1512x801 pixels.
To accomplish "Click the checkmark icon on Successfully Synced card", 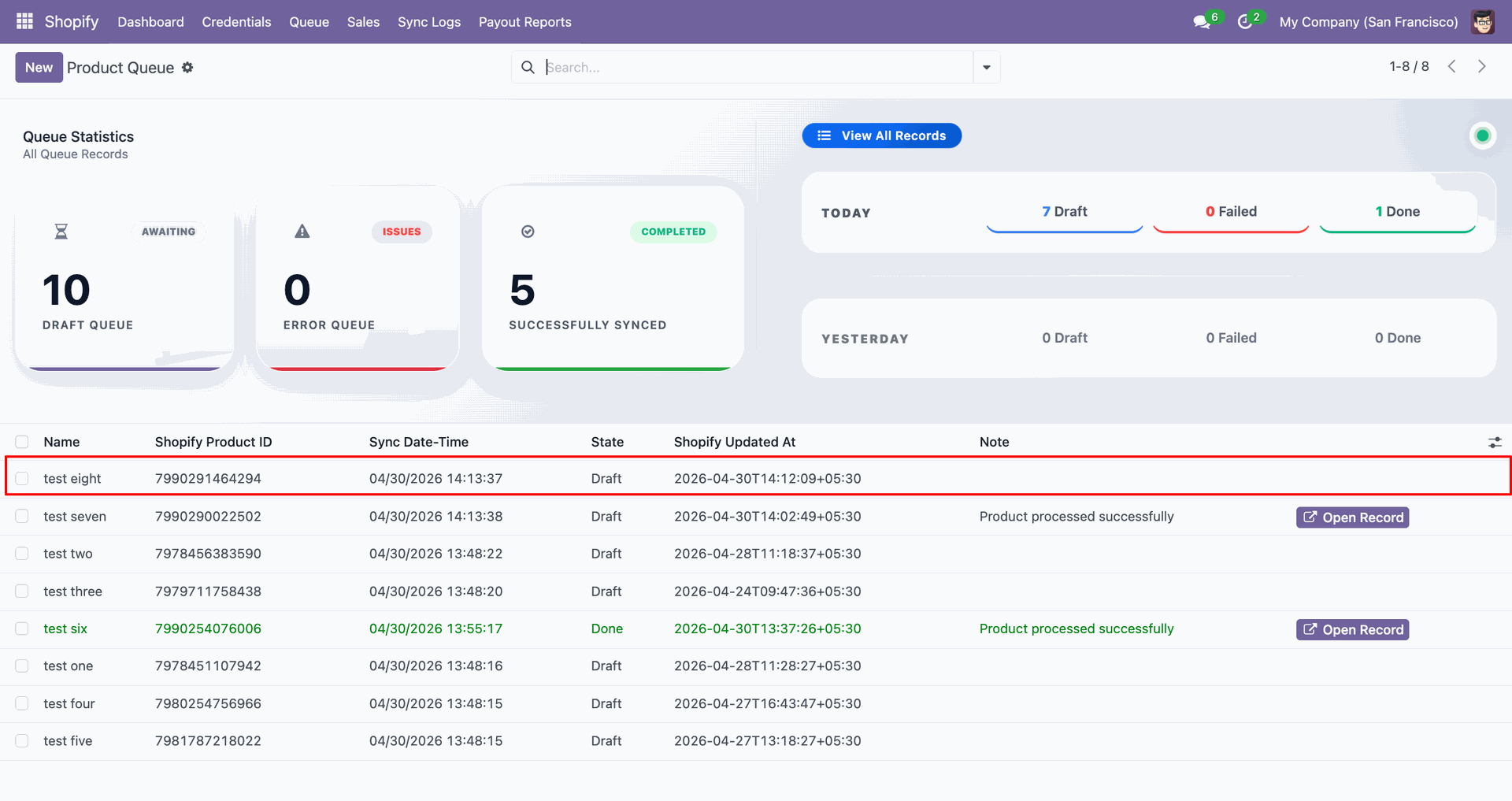I will [x=528, y=232].
